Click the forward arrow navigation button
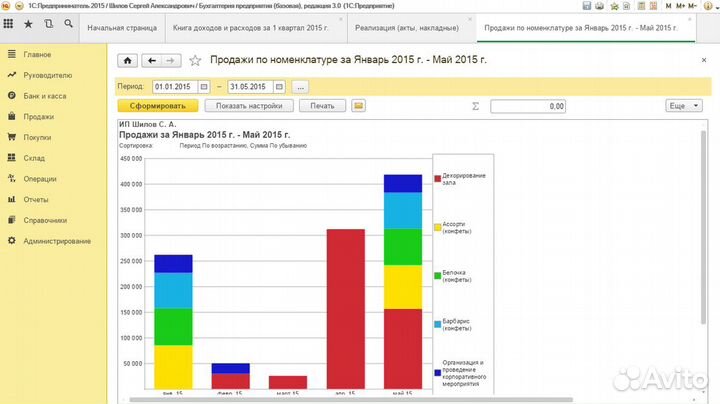This screenshot has width=720, height=404. point(170,61)
